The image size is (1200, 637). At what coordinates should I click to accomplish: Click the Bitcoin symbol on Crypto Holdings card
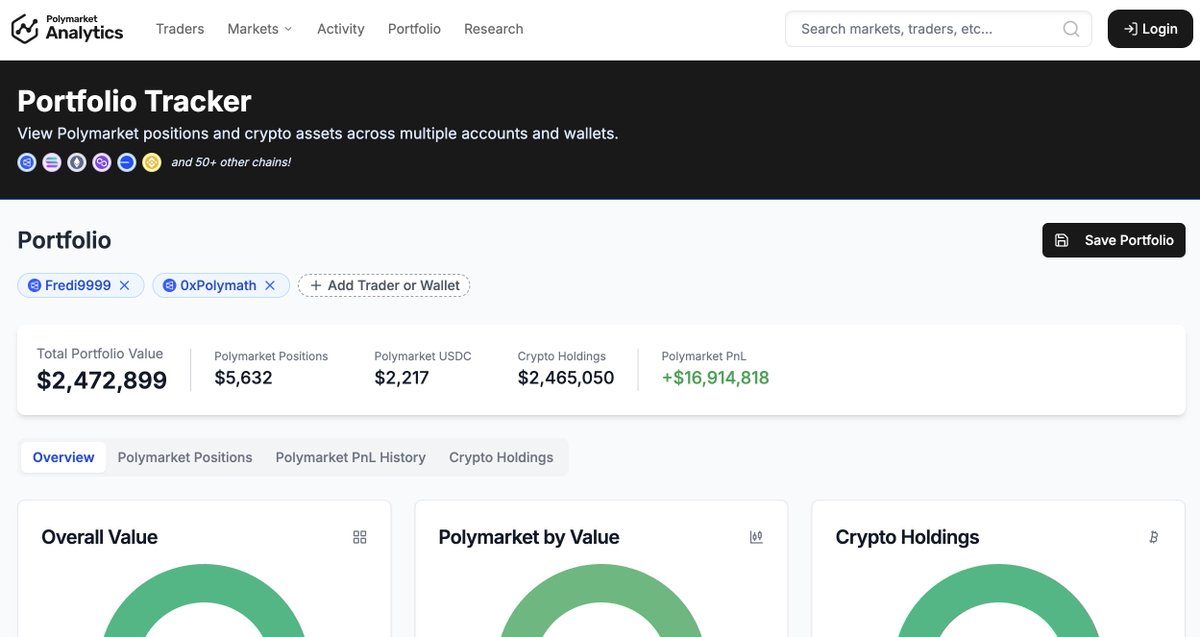click(1153, 537)
